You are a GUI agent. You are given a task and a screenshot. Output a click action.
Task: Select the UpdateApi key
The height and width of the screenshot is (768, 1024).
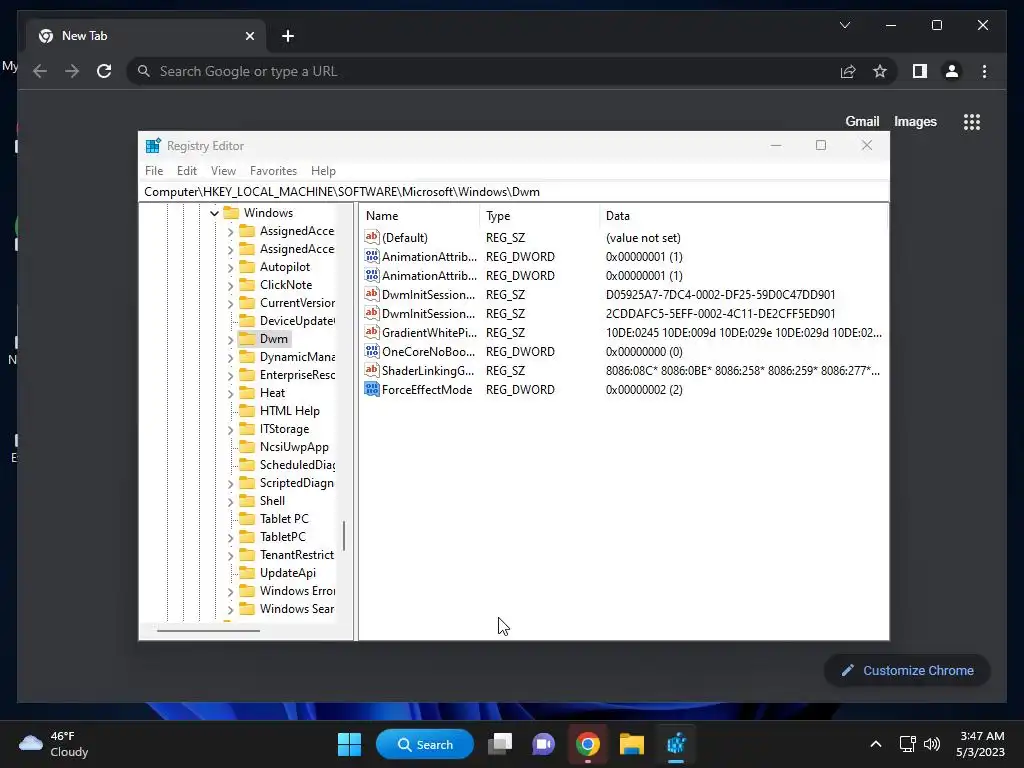click(x=287, y=573)
